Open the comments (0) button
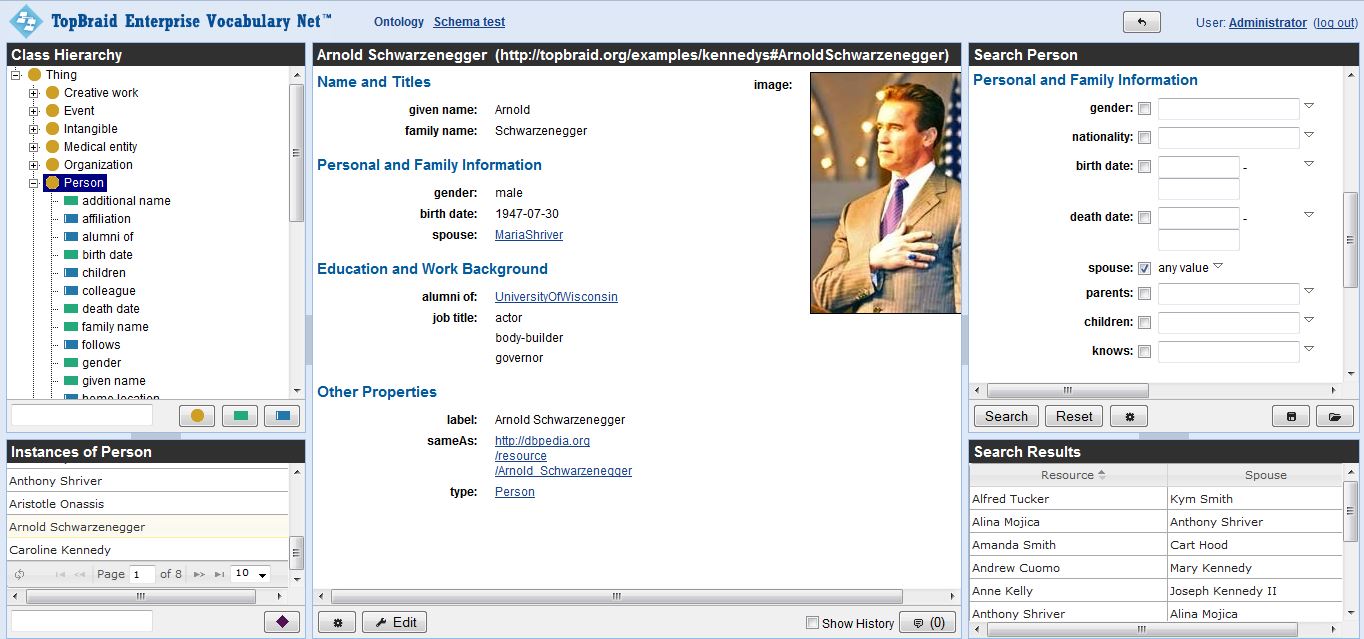This screenshot has height=639, width=1364. click(x=927, y=622)
